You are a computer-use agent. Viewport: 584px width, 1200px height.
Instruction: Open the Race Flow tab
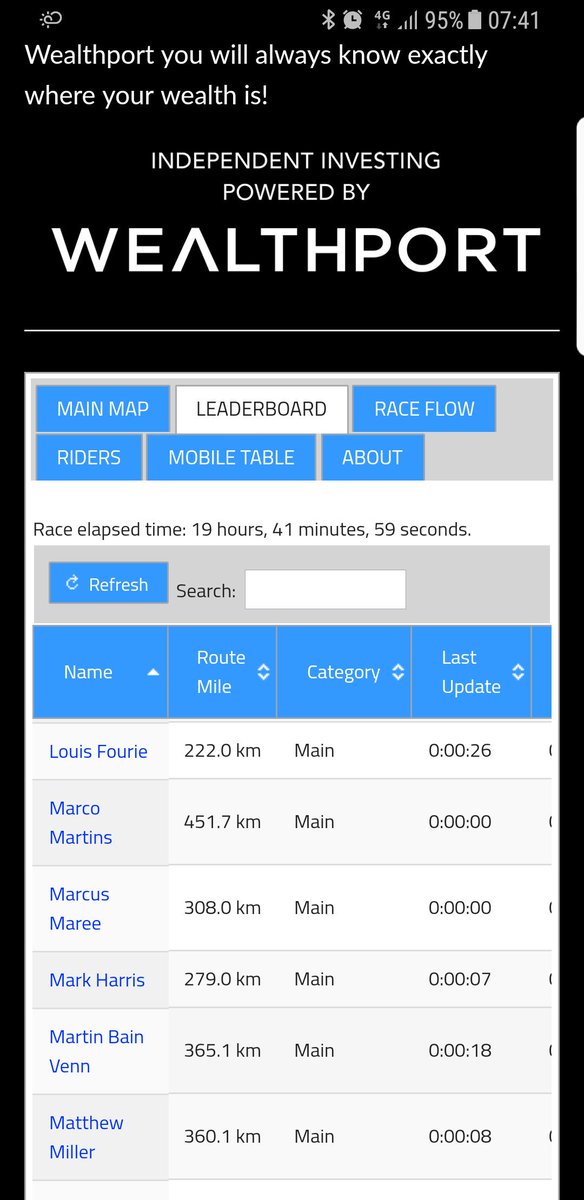coord(424,409)
